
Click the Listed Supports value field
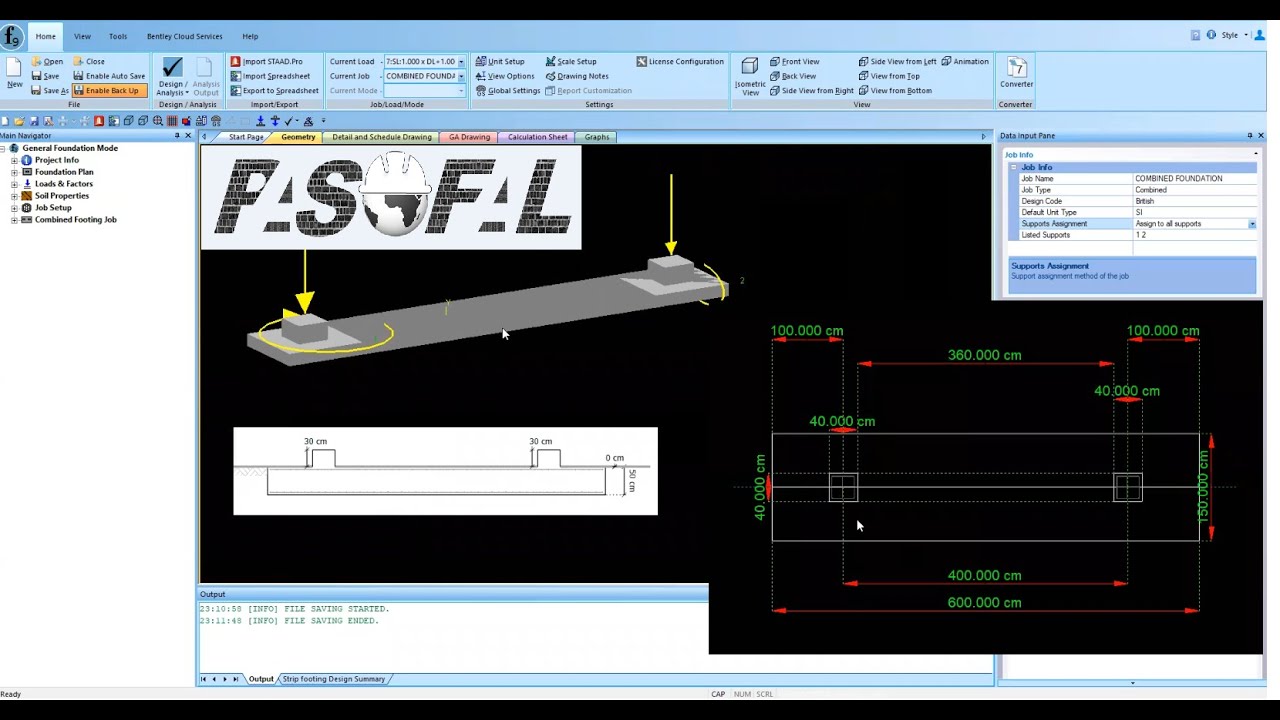click(x=1194, y=235)
